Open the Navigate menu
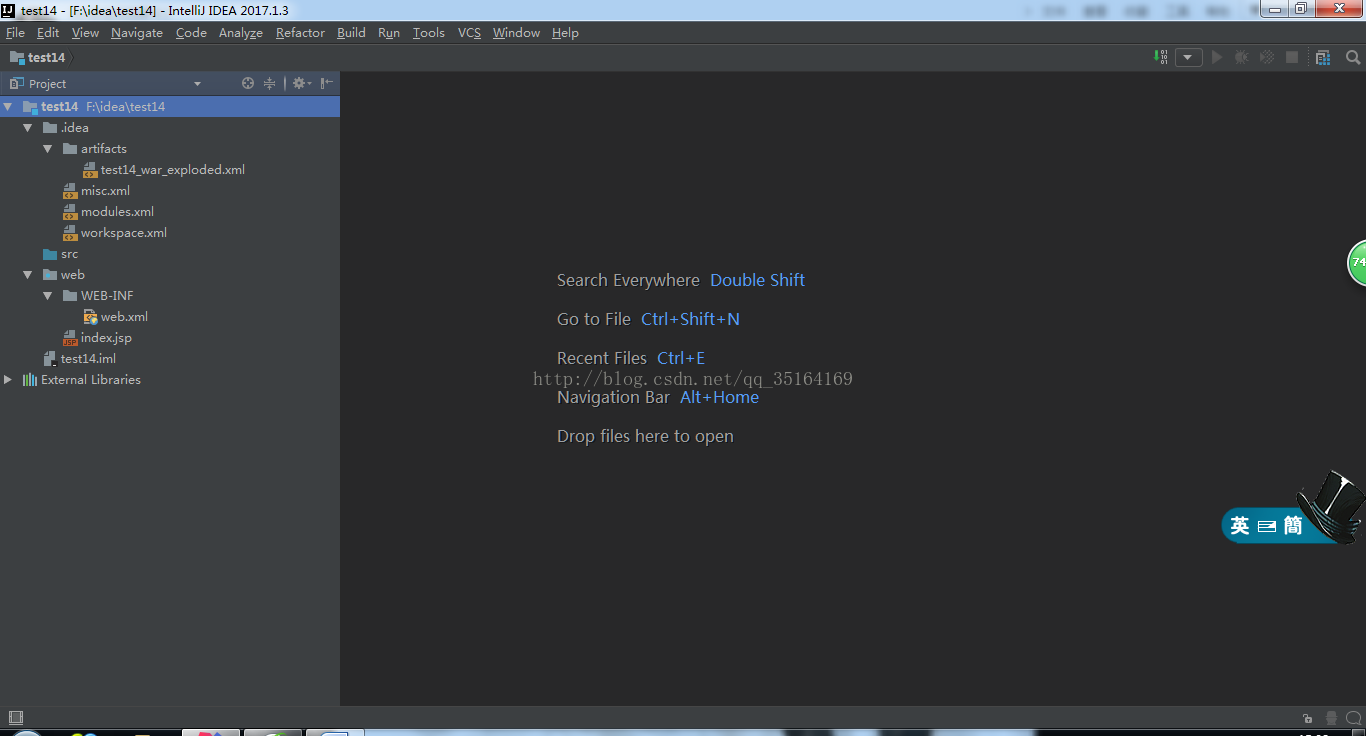Image resolution: width=1366 pixels, height=736 pixels. point(137,32)
